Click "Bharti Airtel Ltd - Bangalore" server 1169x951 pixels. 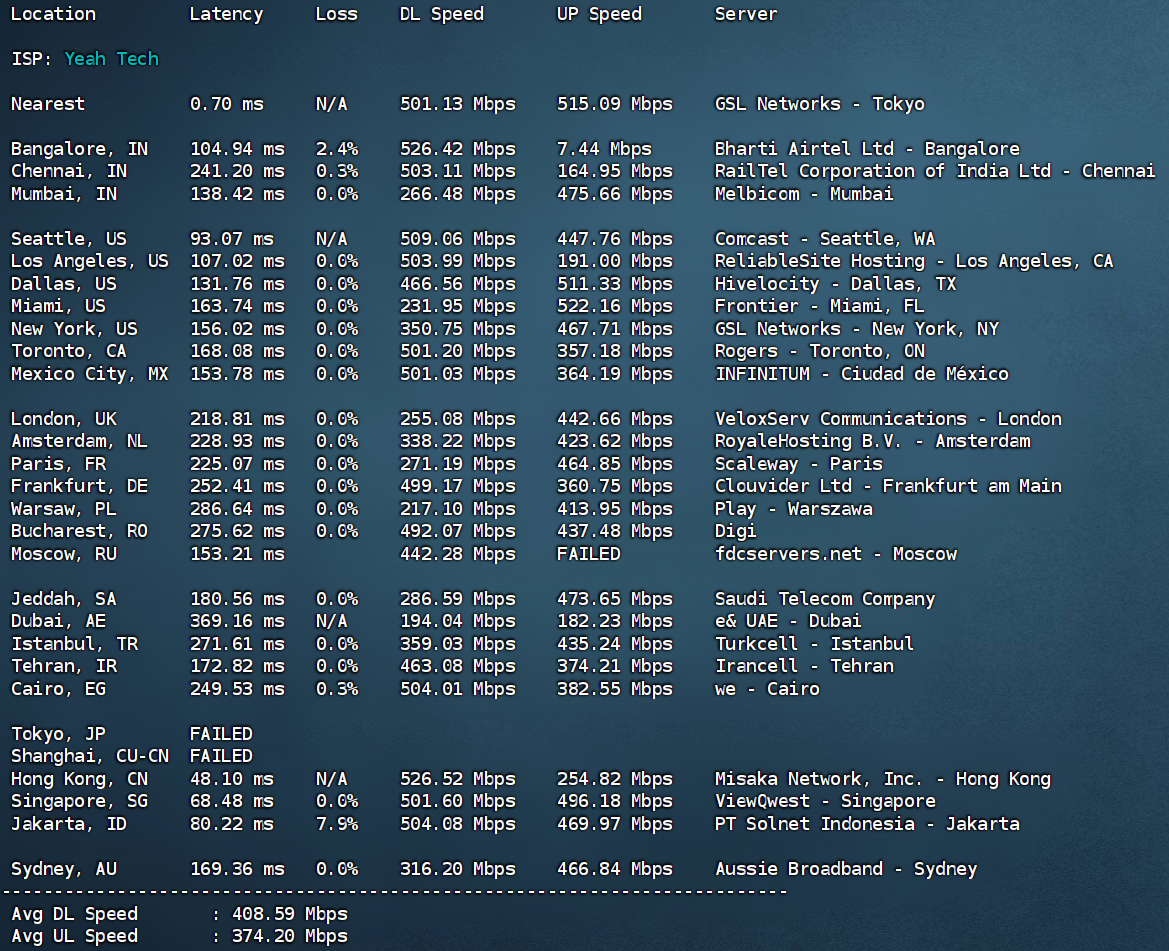(867, 149)
